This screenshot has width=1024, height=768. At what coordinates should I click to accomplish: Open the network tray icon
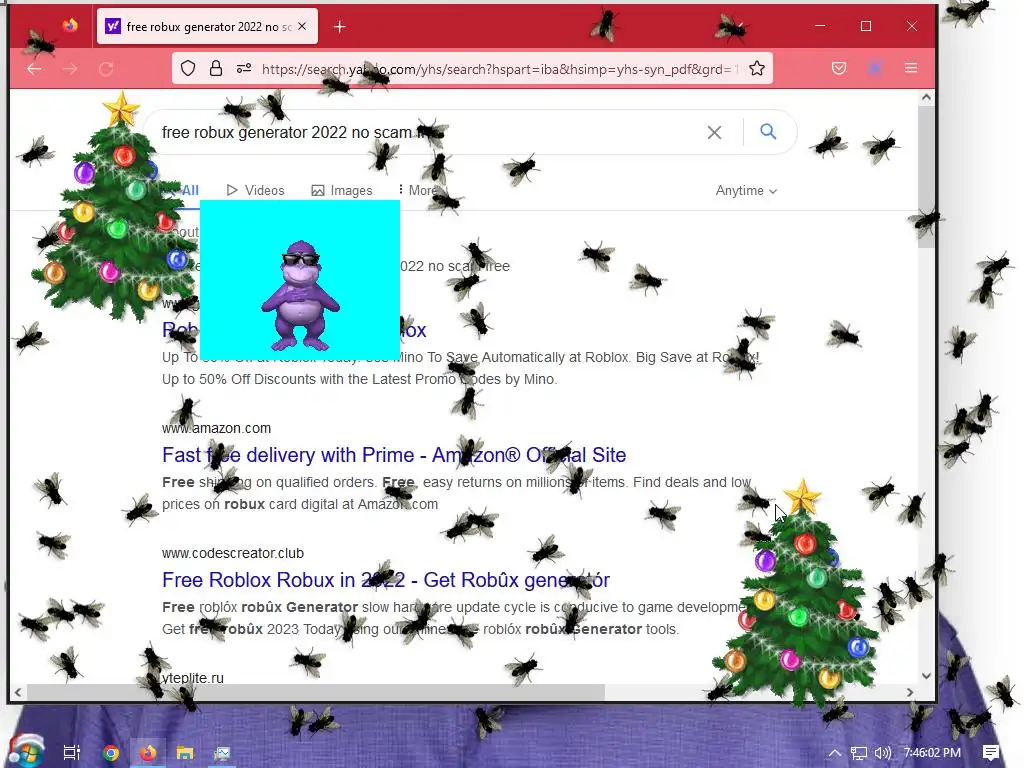point(859,753)
